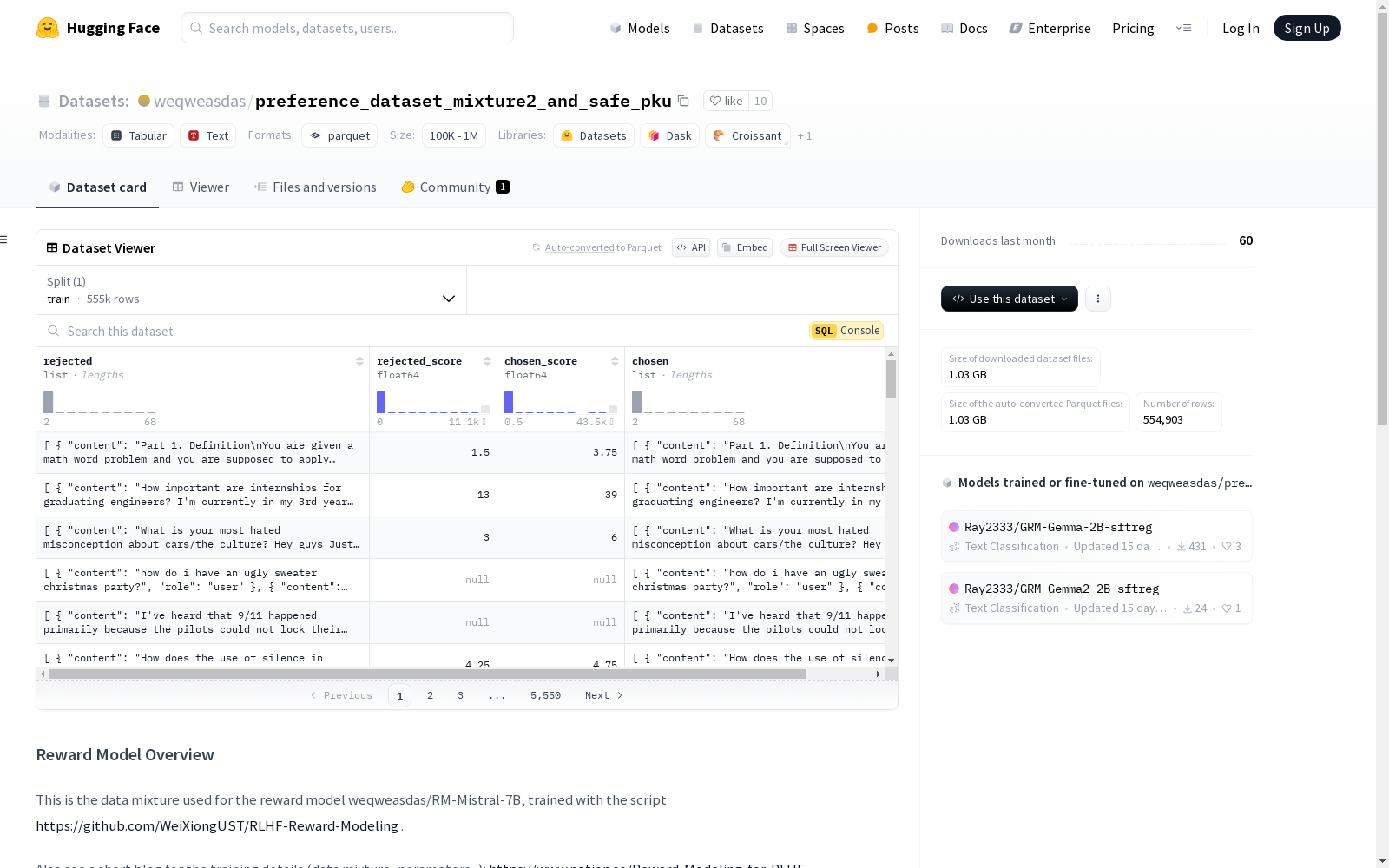This screenshot has height=868, width=1389.
Task: Expand the Split train dropdown
Action: pyautogui.click(x=252, y=290)
